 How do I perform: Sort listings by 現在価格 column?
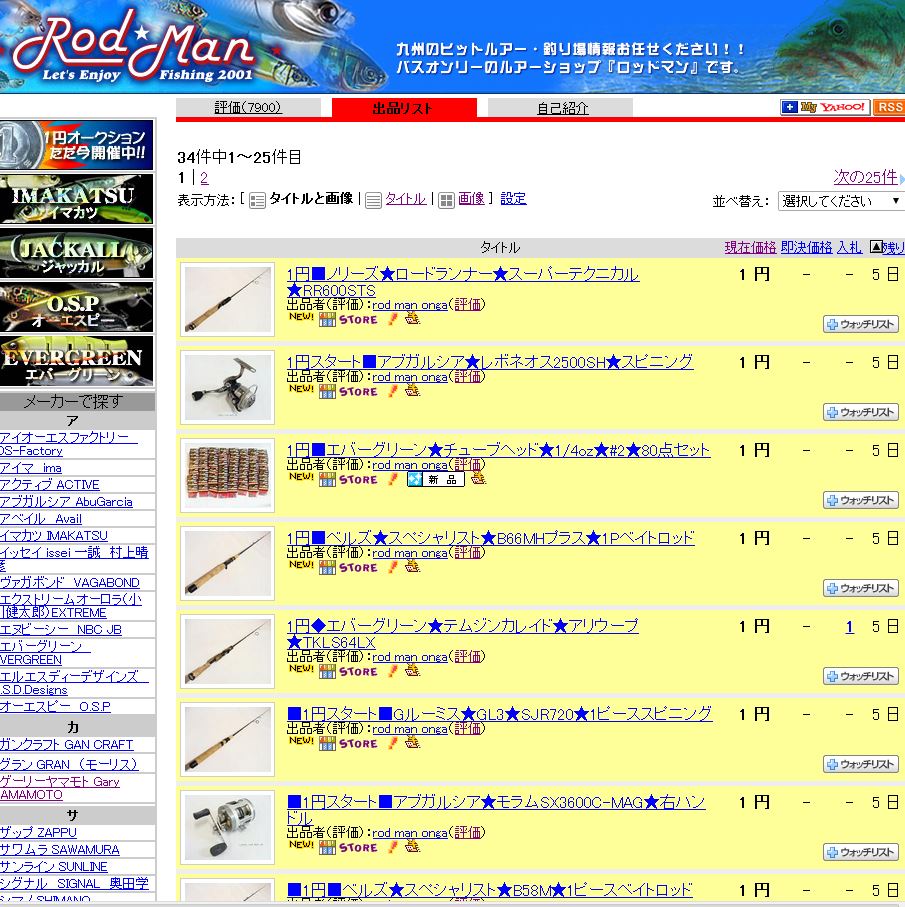point(750,247)
